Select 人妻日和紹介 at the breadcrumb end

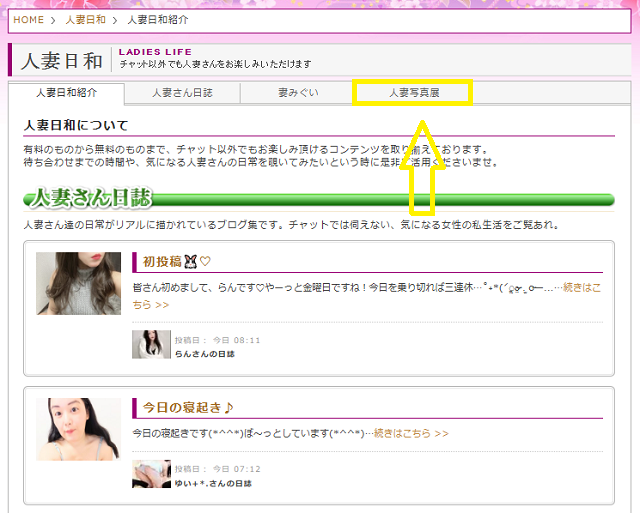pyautogui.click(x=157, y=20)
